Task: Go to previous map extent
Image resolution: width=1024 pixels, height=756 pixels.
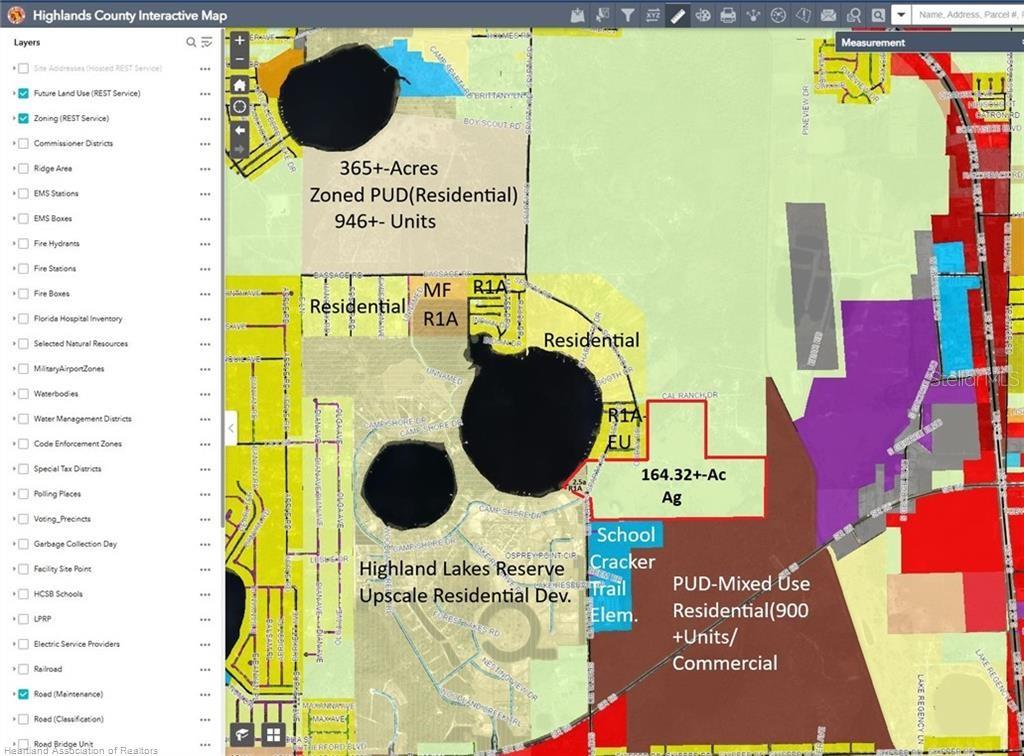Action: 239,129
